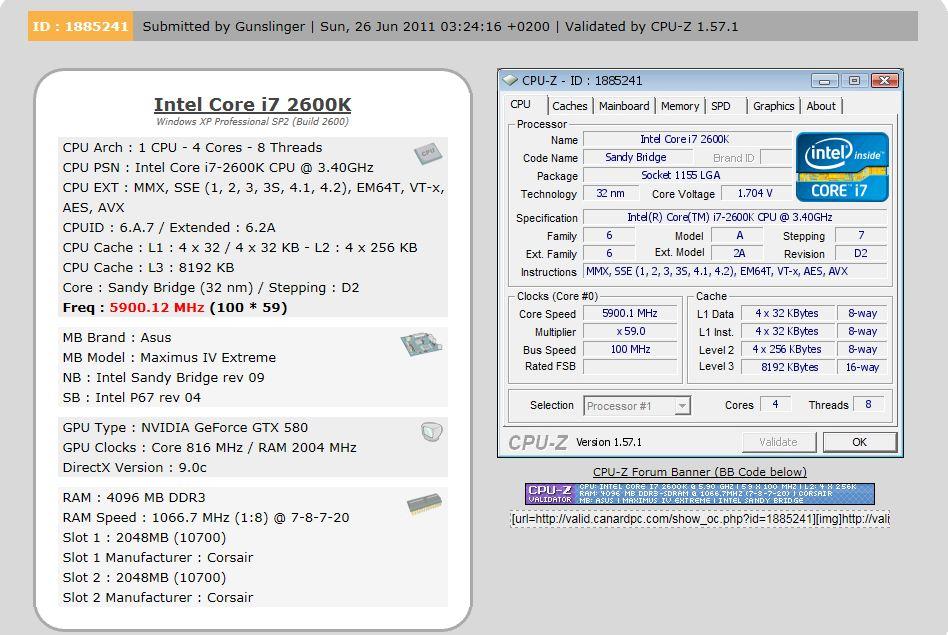Click the Technology value 32 nm
Viewport: 948px width, 635px height.
(x=610, y=194)
